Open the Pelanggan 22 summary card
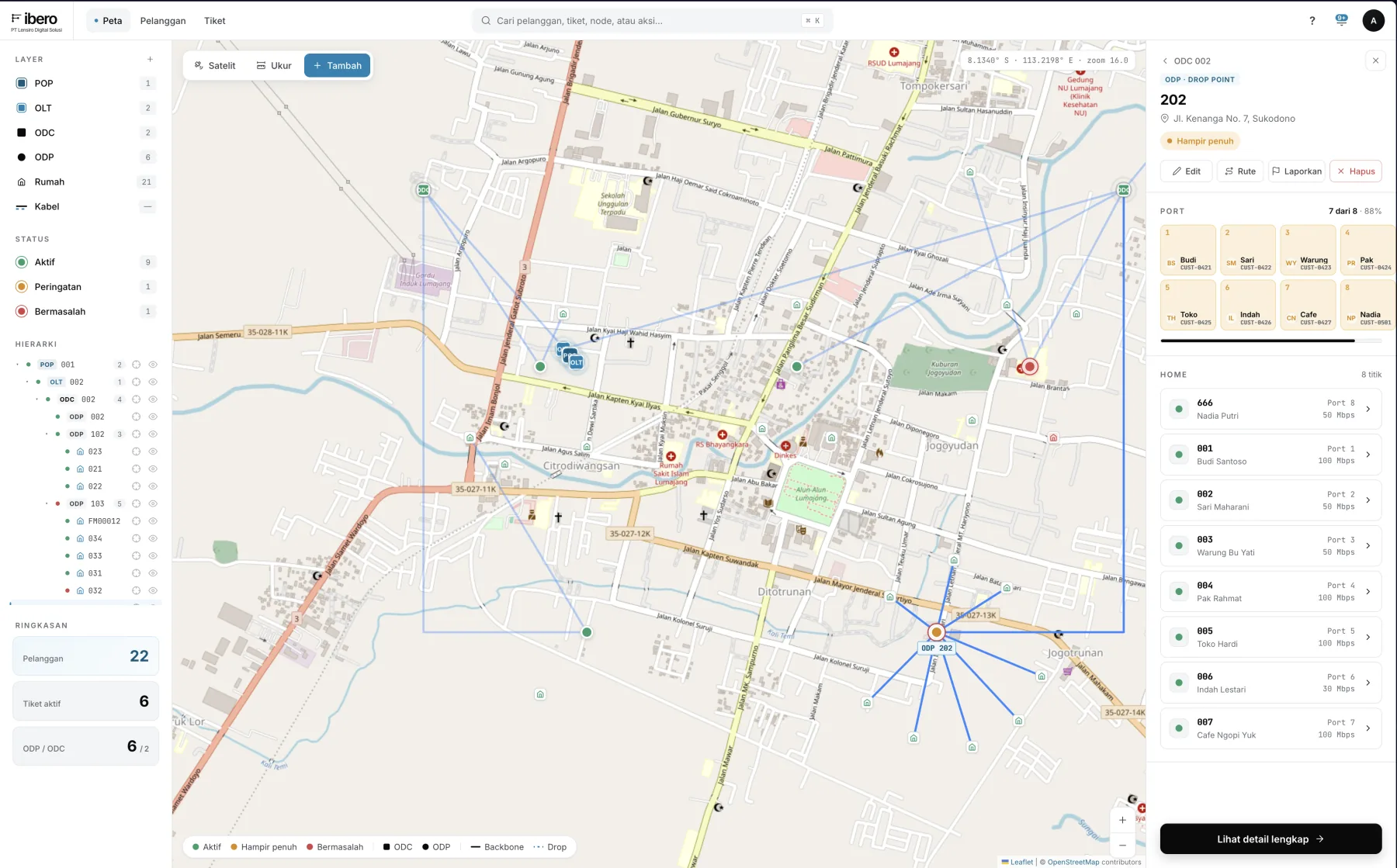Viewport: 1397px width, 868px height. (85, 656)
